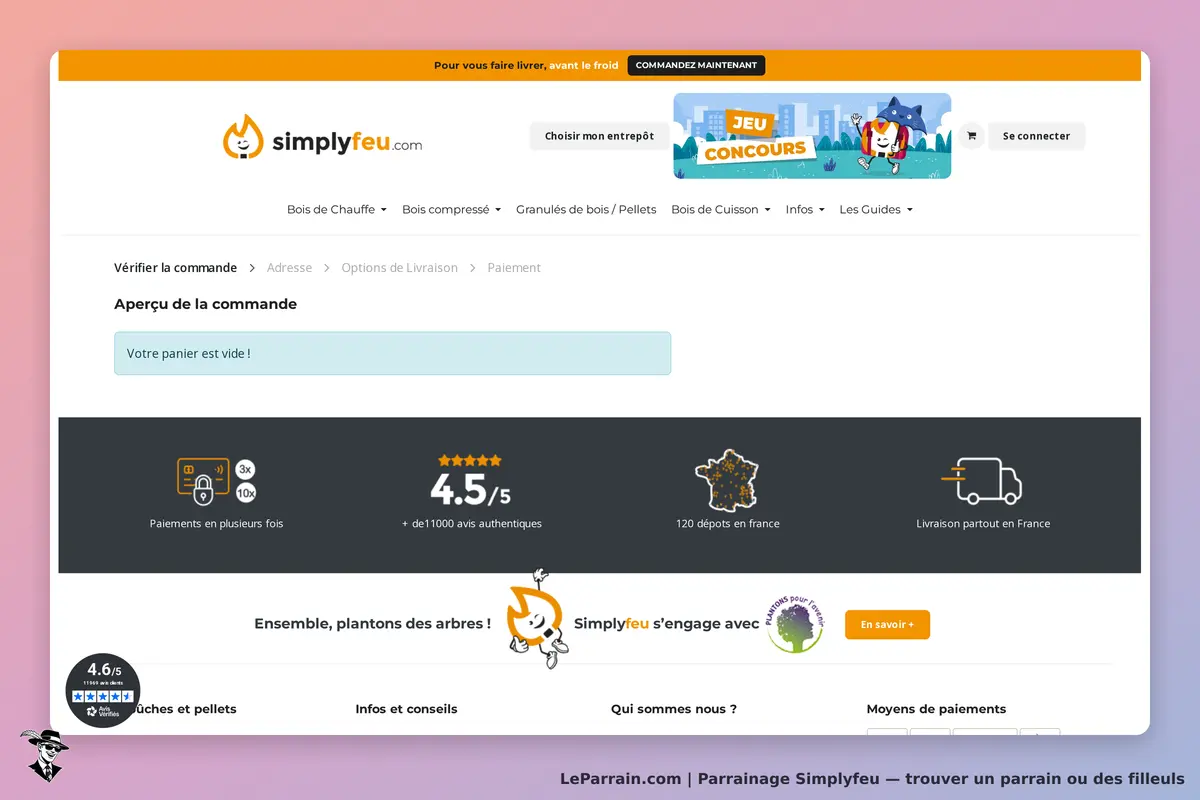Click Qui sommes nous ? footer heading
This screenshot has height=800, width=1200.
(x=674, y=709)
